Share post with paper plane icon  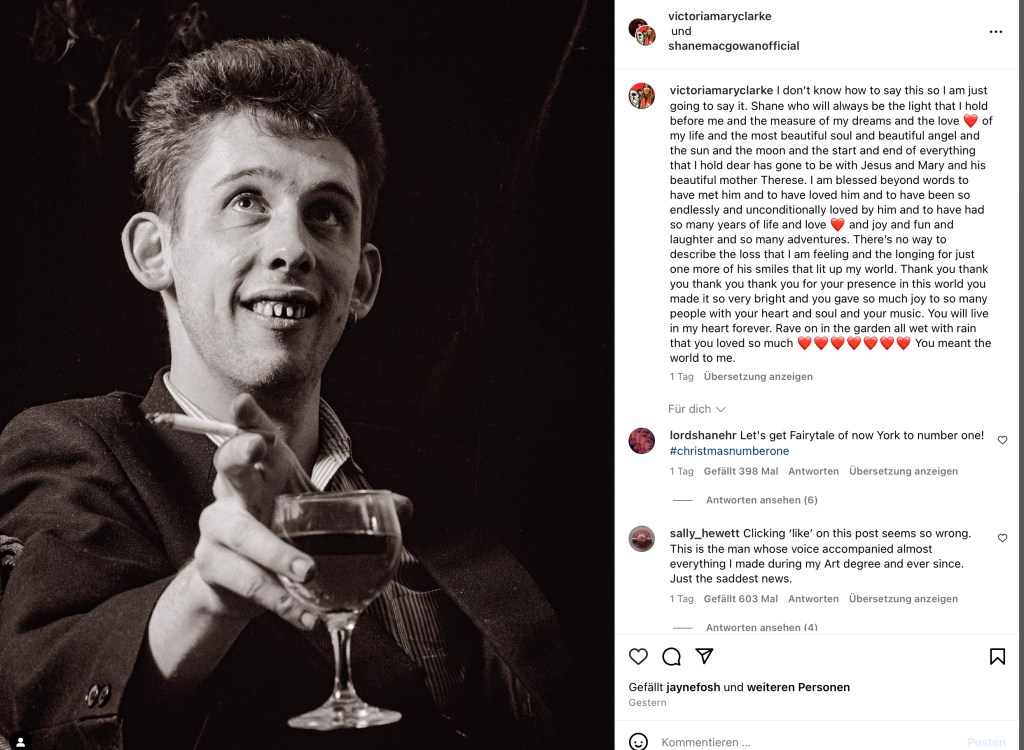704,656
